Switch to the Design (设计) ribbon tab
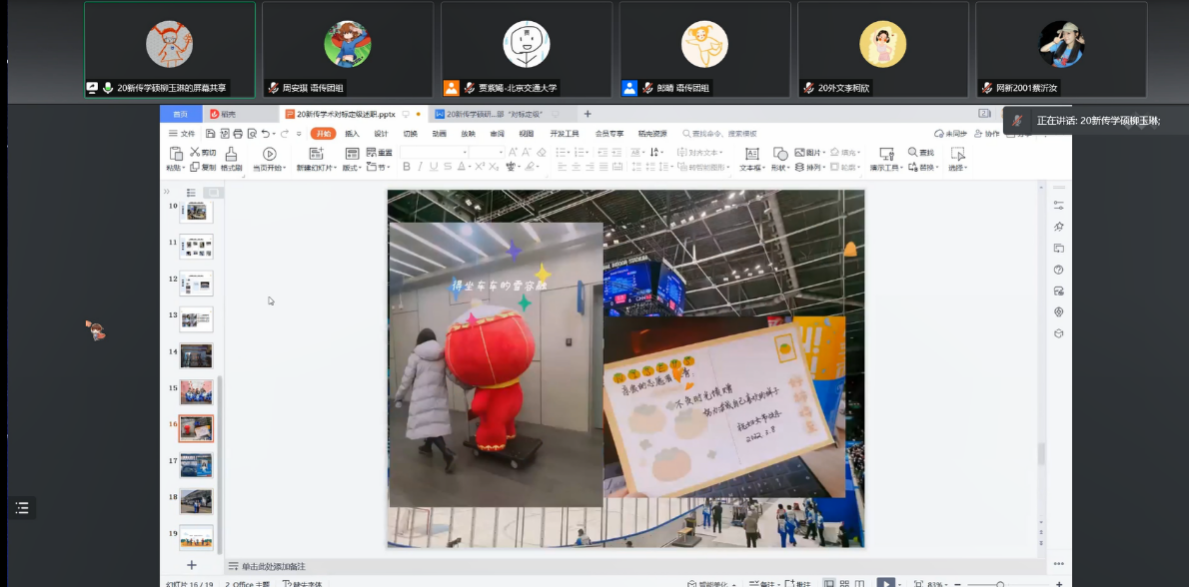1189x587 pixels. pos(381,133)
